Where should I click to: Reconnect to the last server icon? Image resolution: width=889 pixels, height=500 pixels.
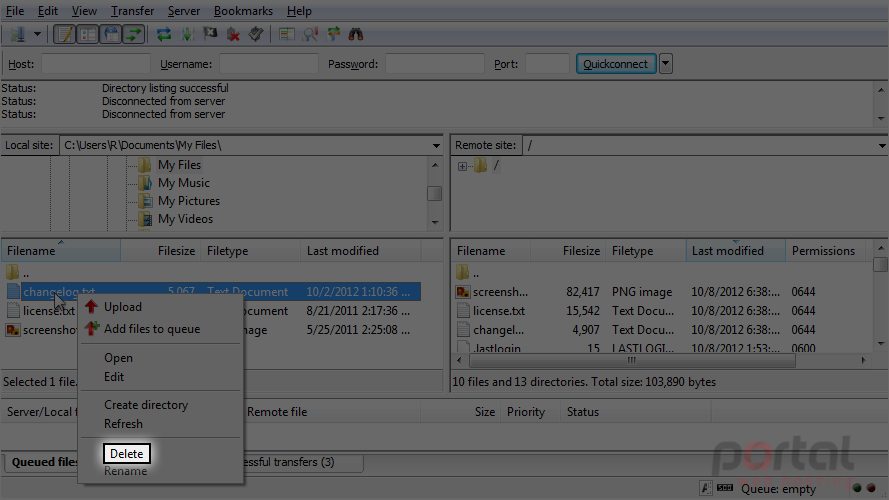coord(256,35)
